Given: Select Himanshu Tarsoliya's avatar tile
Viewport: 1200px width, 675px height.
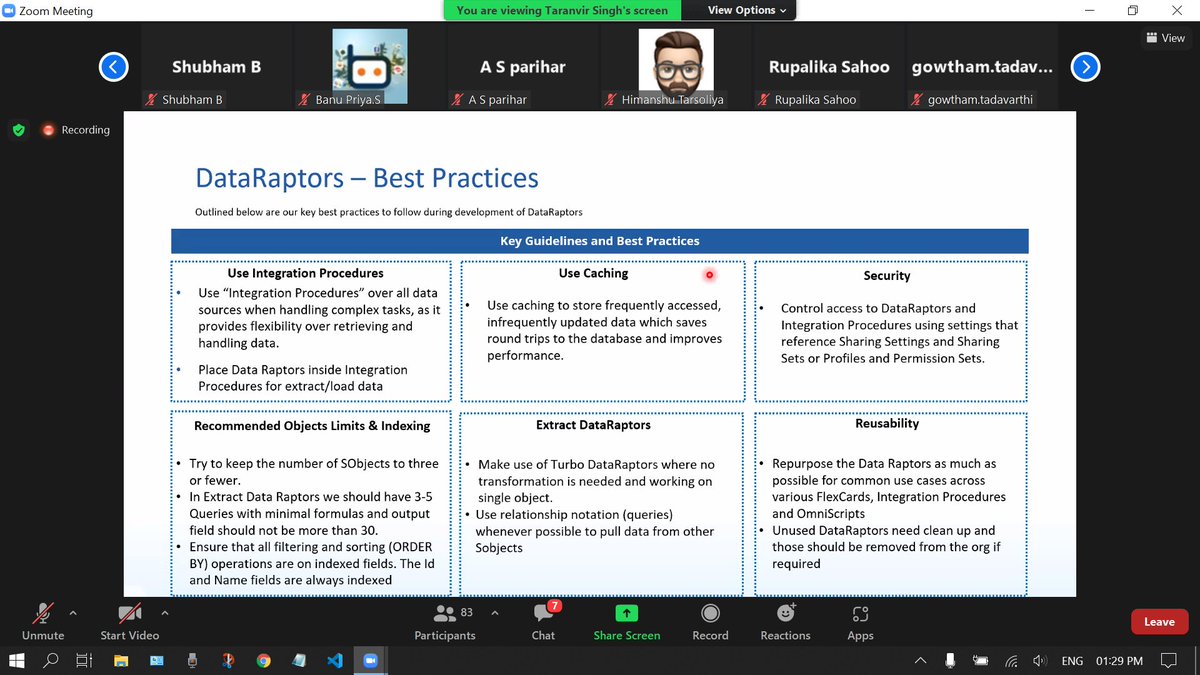Looking at the screenshot, I should point(676,67).
